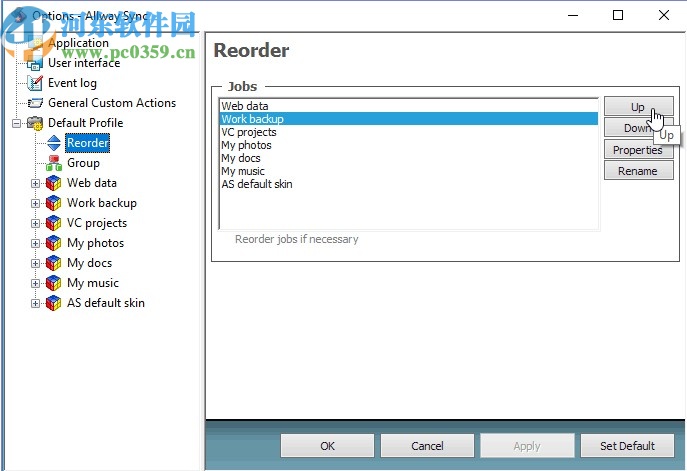Viewport: 687px width, 471px height.
Task: Click the Apply button
Action: click(x=527, y=446)
